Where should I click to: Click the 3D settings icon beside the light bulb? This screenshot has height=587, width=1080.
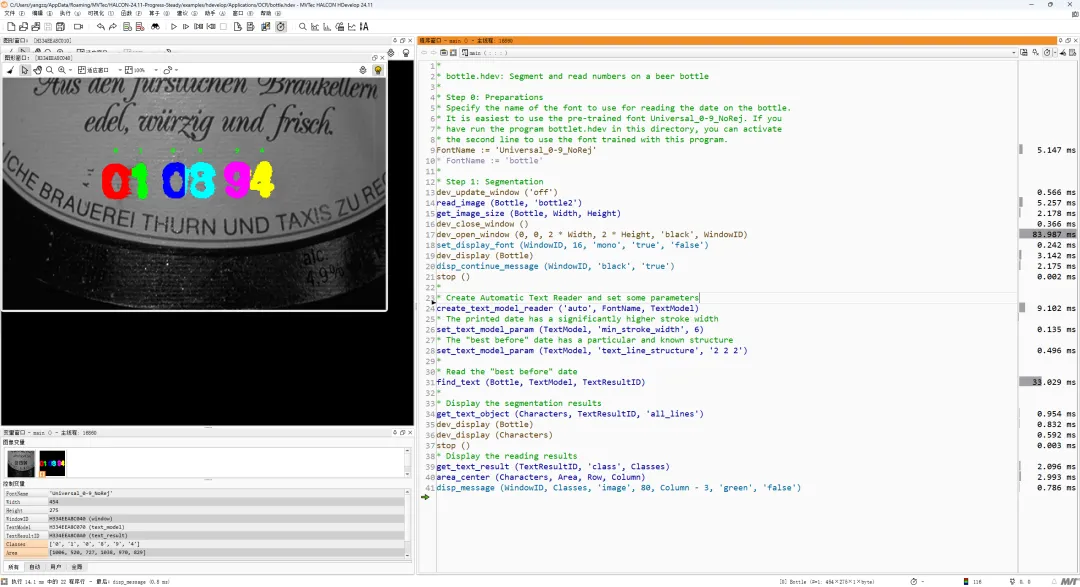coord(363,70)
